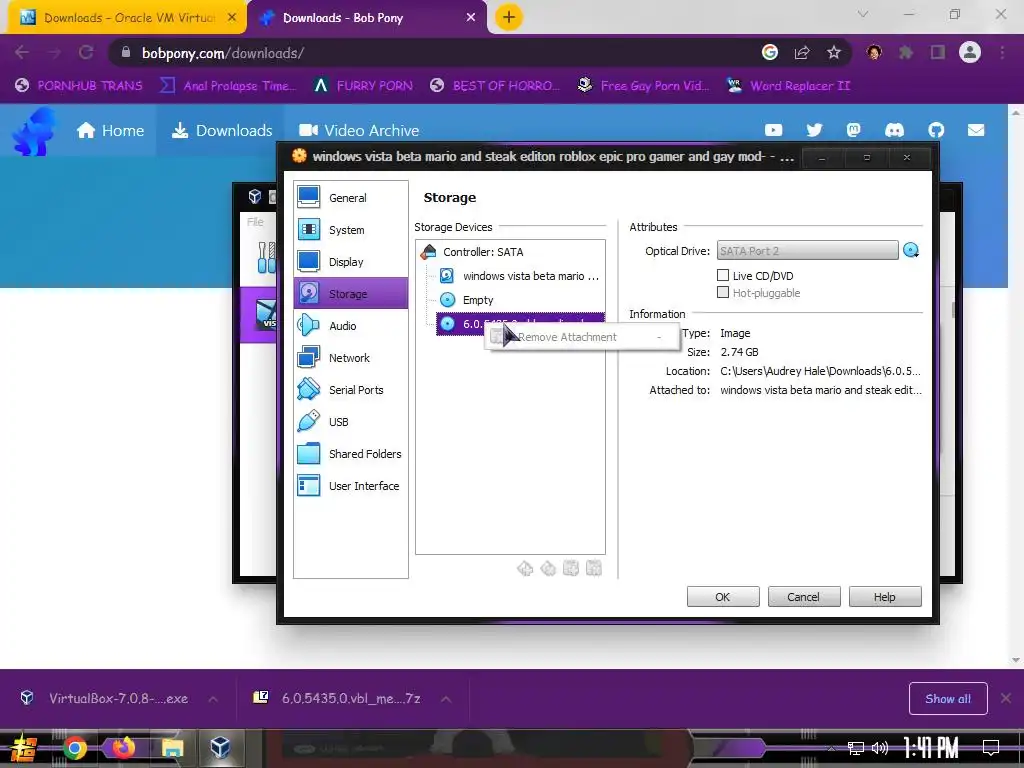
Task: Open the SATA Port 2 optical drive dropdown
Action: [x=807, y=251]
